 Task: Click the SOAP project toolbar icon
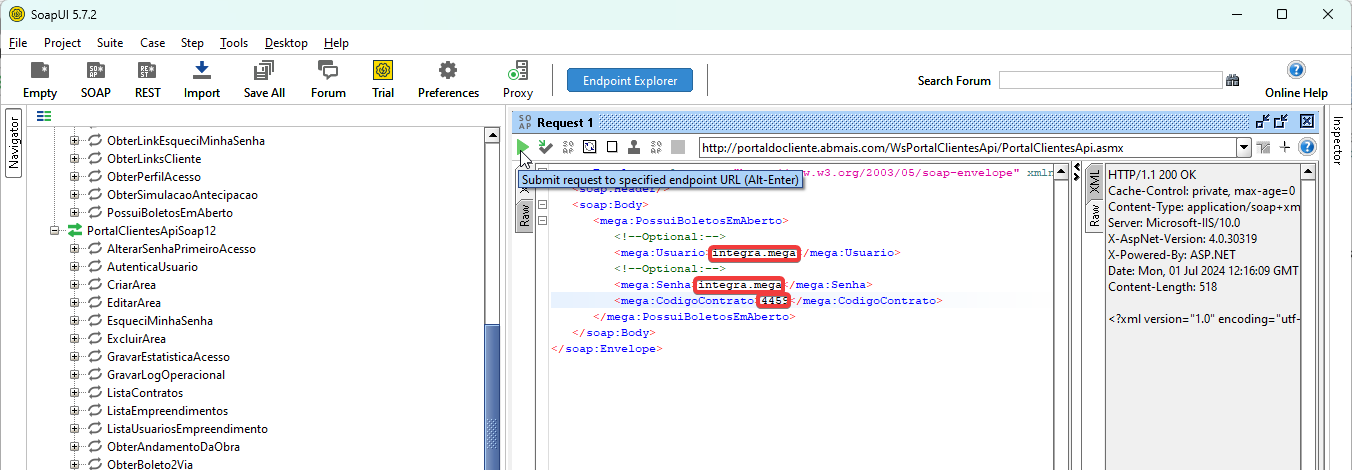point(96,80)
